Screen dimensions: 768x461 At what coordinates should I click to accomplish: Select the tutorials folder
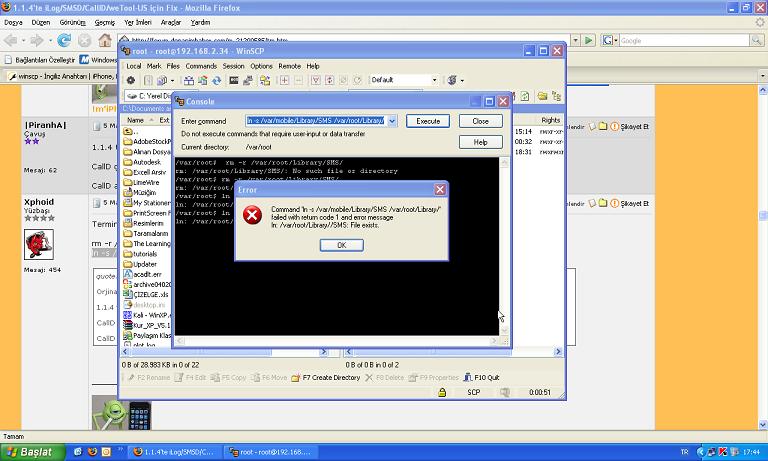coord(141,254)
